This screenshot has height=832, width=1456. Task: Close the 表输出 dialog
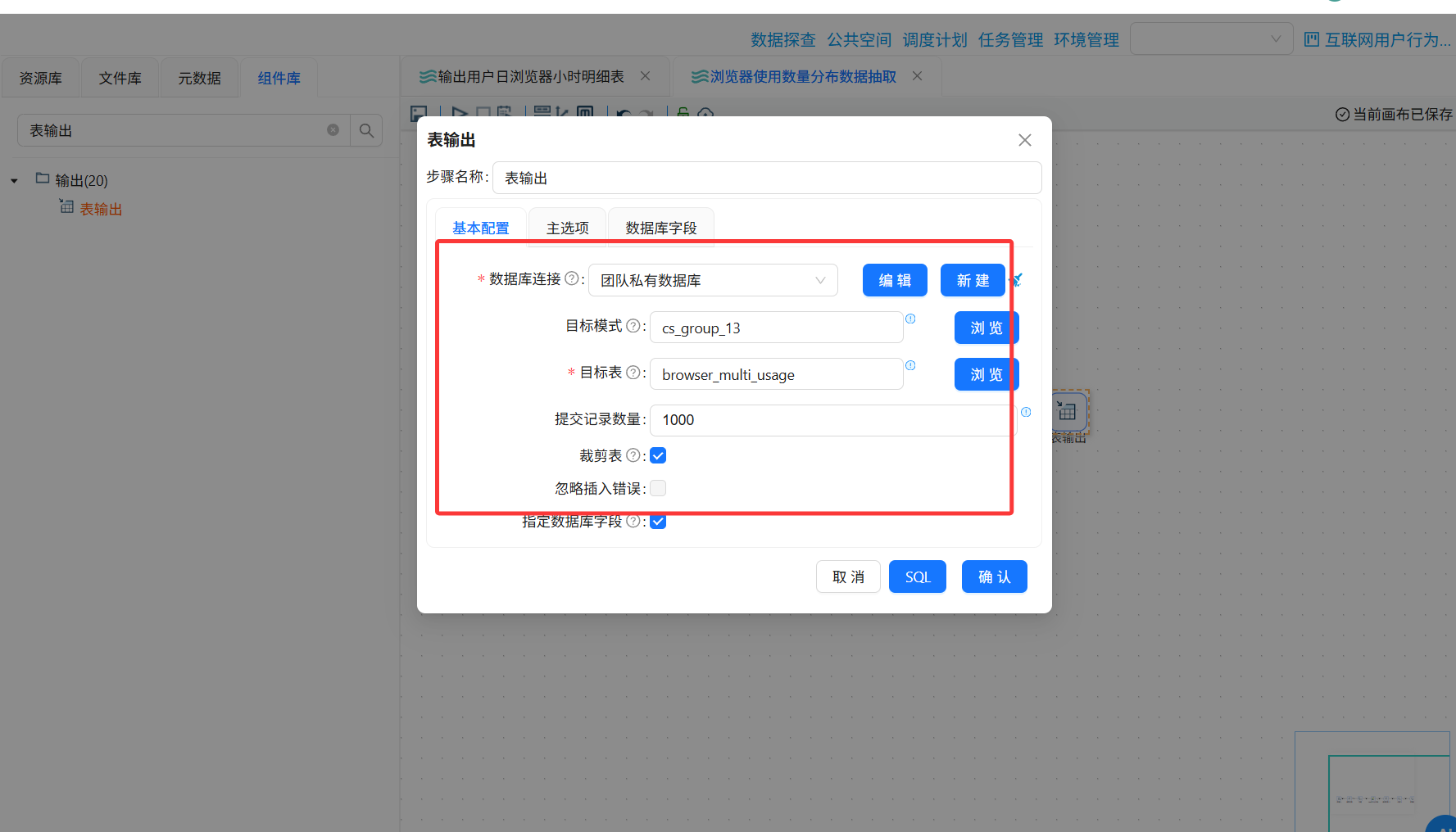tap(1024, 140)
